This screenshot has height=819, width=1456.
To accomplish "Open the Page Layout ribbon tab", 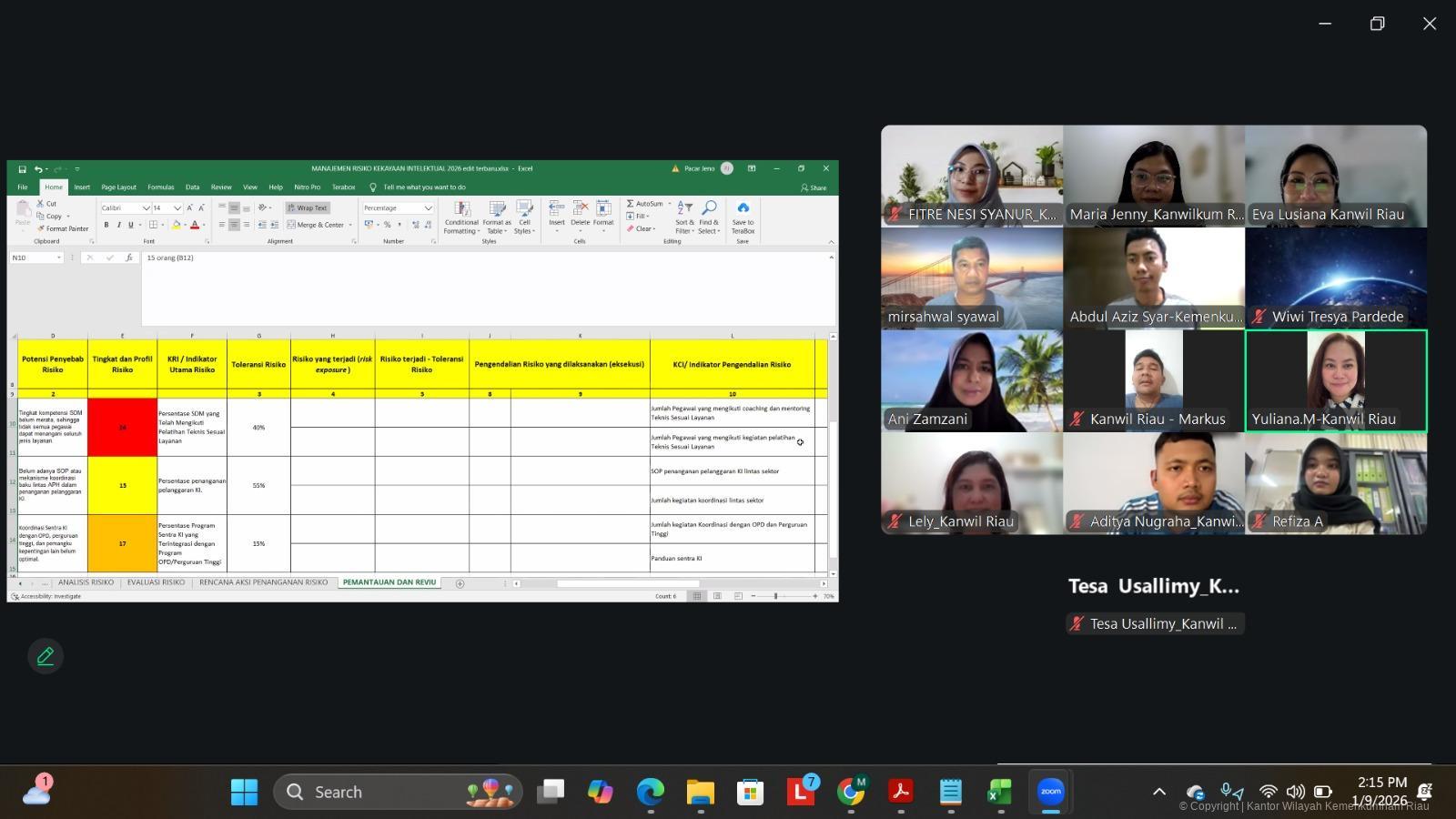I will pos(118,187).
